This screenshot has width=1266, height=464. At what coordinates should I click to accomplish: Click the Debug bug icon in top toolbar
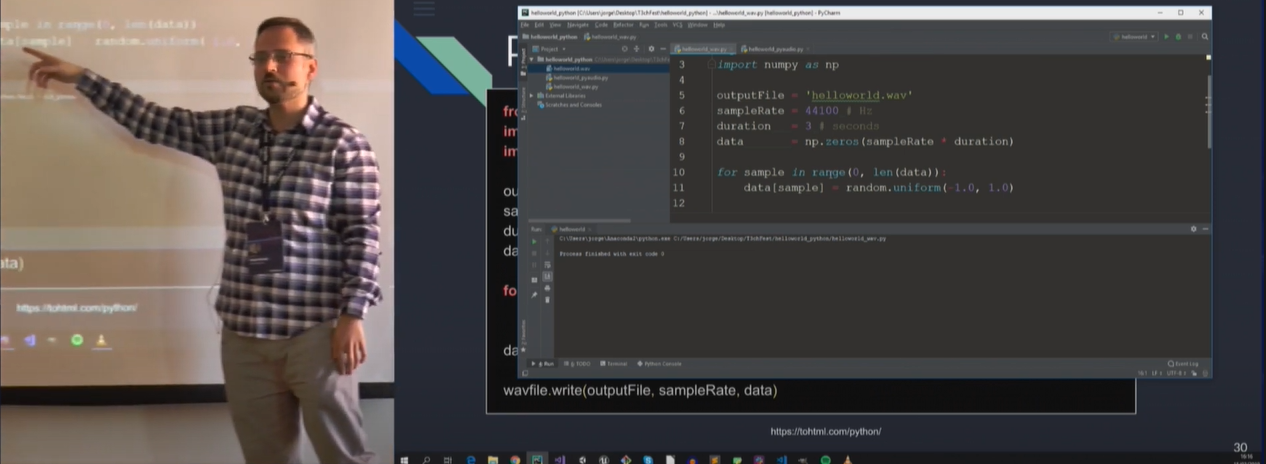pyautogui.click(x=1178, y=36)
